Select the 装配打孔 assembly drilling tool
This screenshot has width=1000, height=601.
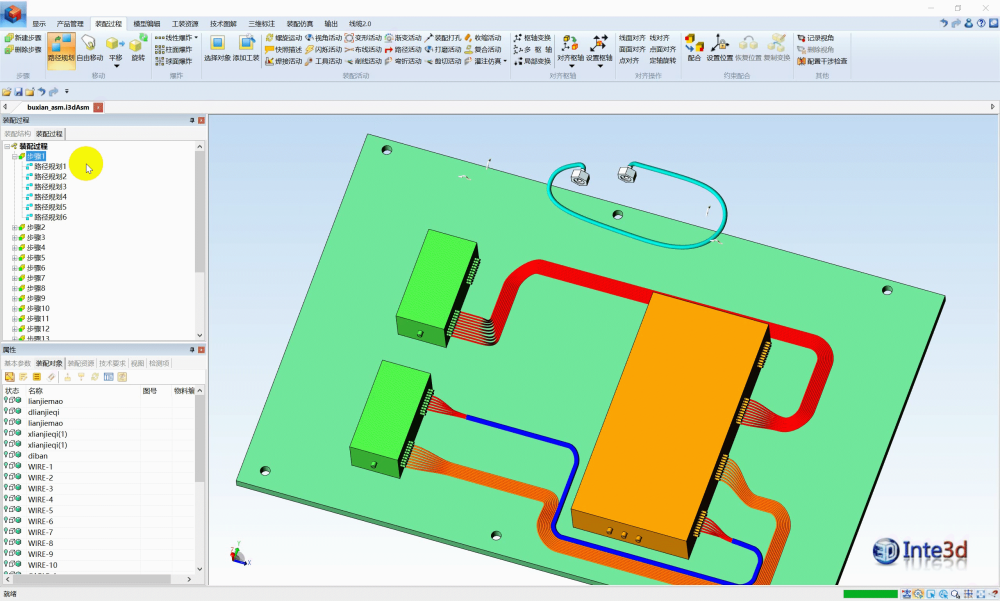443,38
